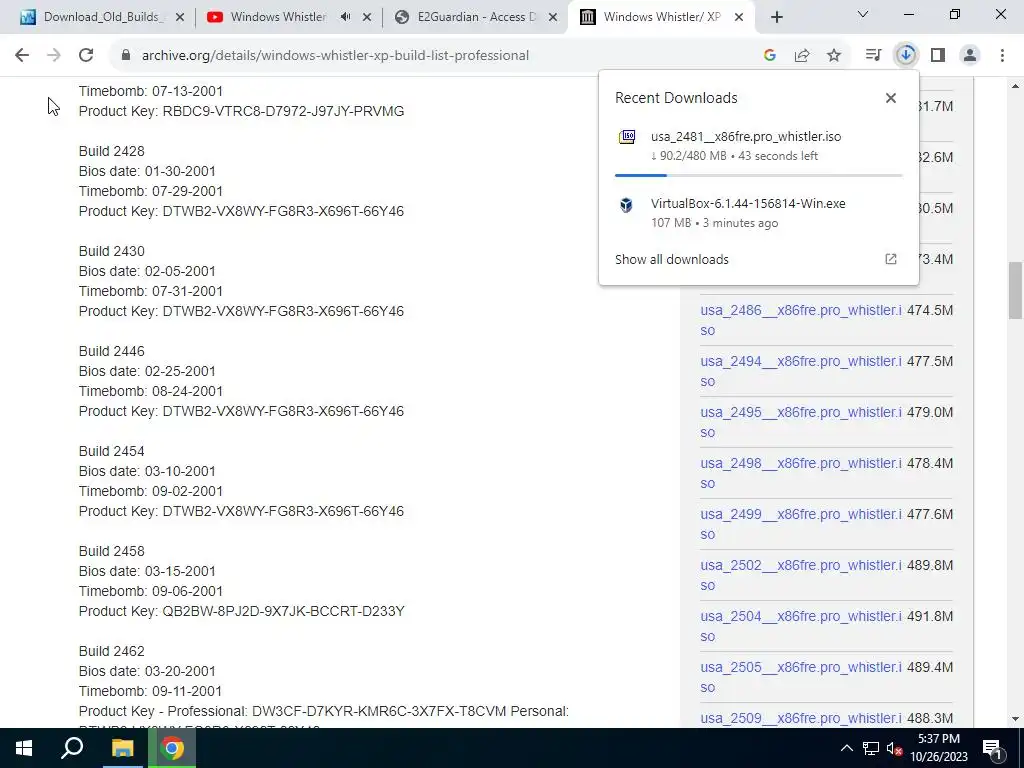Open a new browser tab
The image size is (1024, 768).
pyautogui.click(x=776, y=18)
